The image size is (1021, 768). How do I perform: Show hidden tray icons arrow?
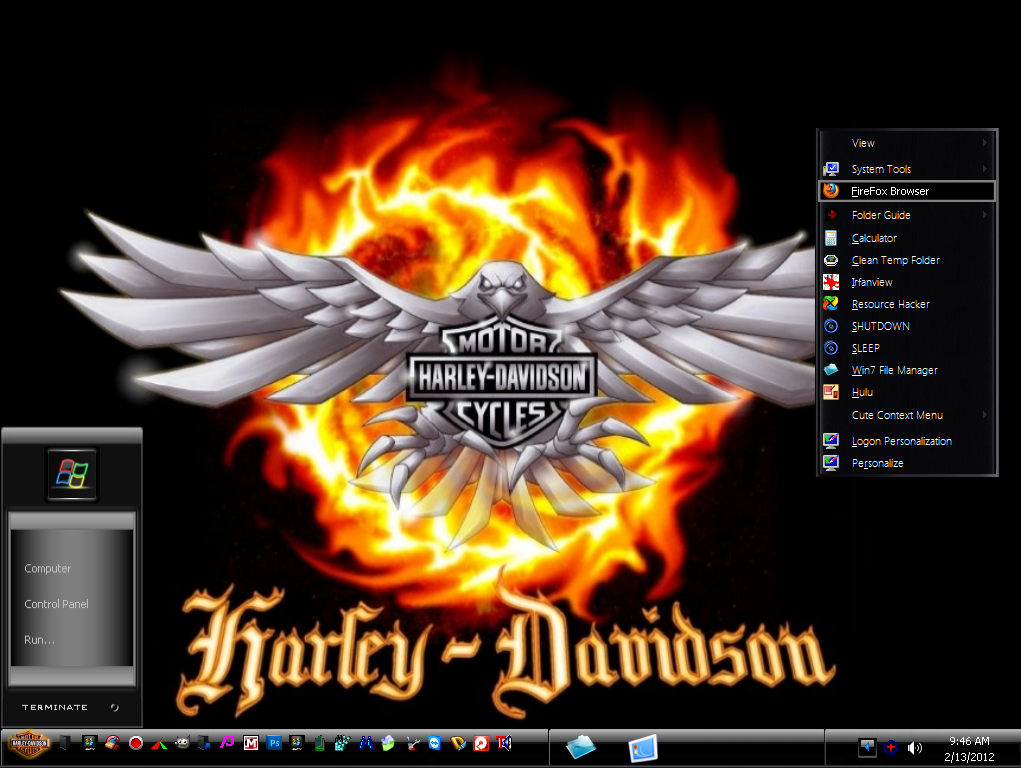coord(867,747)
